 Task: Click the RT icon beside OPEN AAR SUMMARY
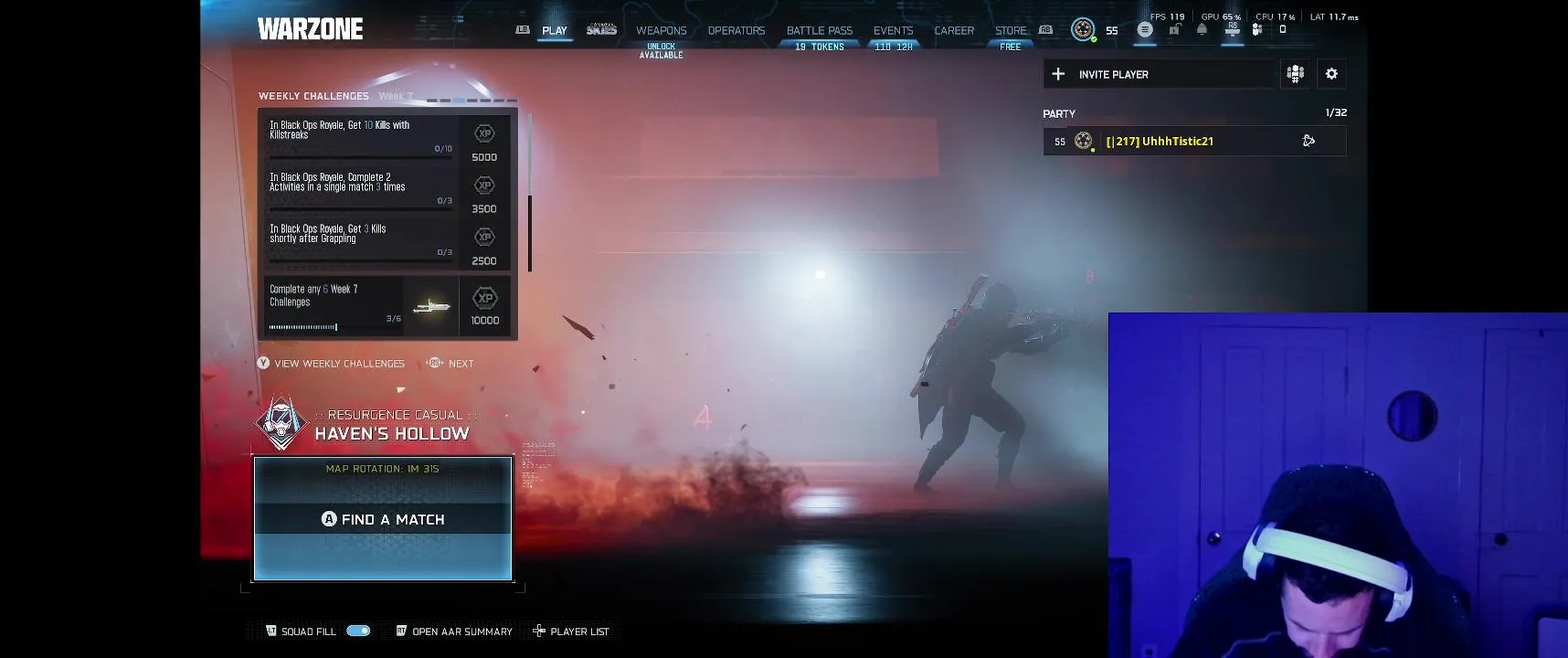(401, 631)
